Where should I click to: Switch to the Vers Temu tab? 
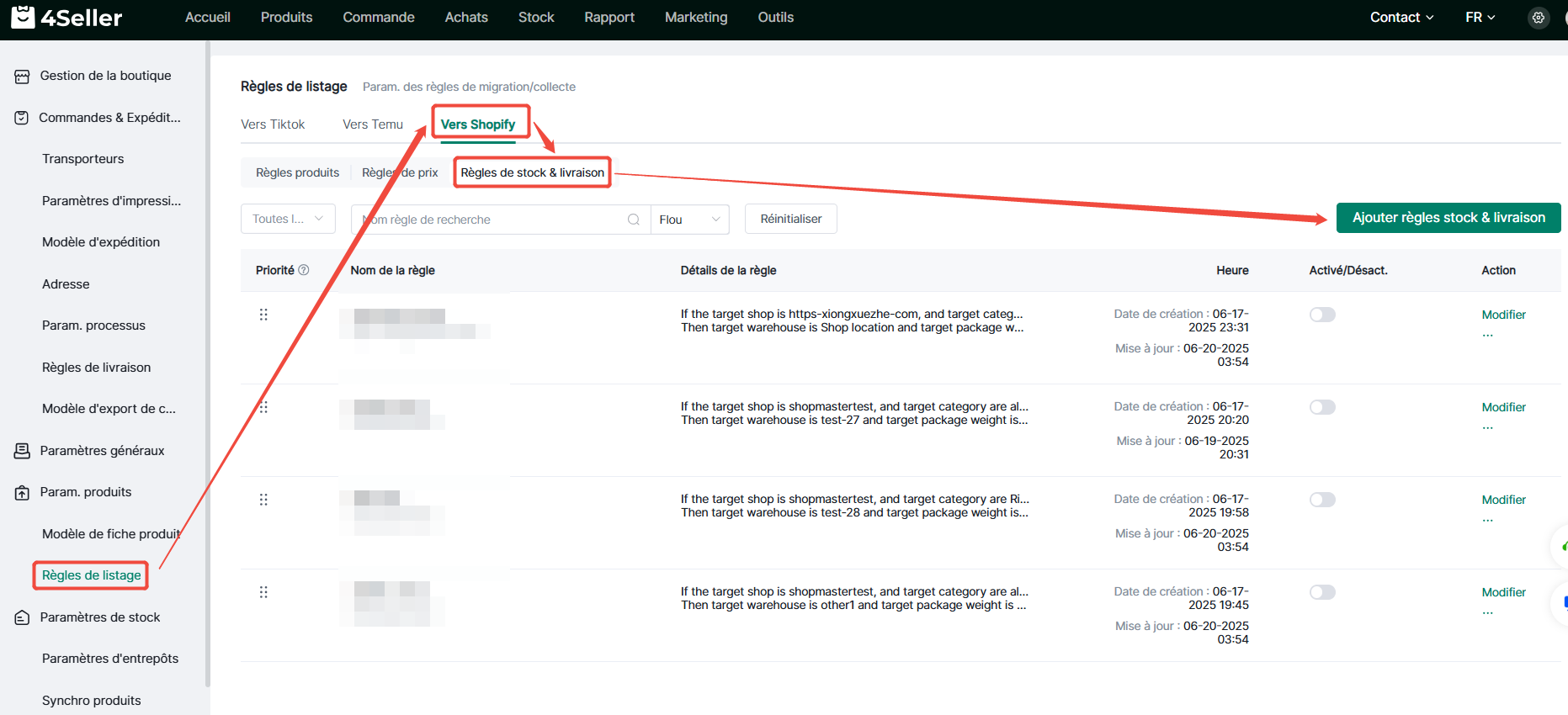pyautogui.click(x=373, y=124)
